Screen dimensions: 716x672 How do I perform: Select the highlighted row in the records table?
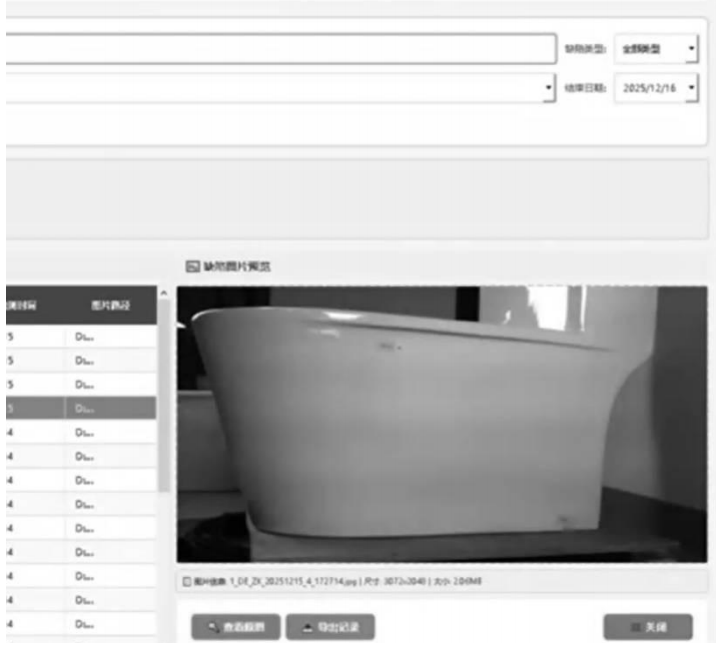pos(78,408)
